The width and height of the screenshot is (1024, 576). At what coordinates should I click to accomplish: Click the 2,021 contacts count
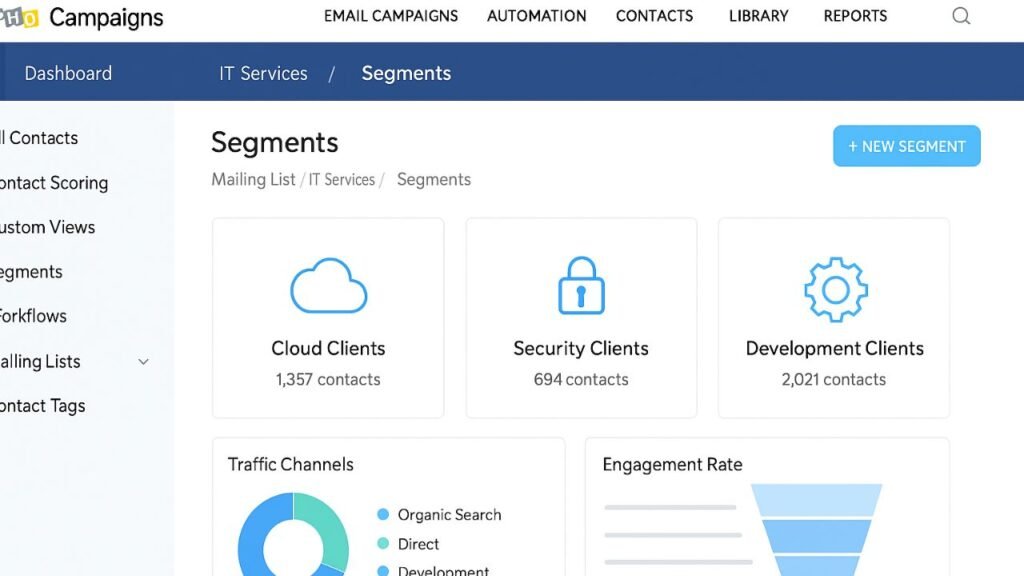tap(833, 379)
